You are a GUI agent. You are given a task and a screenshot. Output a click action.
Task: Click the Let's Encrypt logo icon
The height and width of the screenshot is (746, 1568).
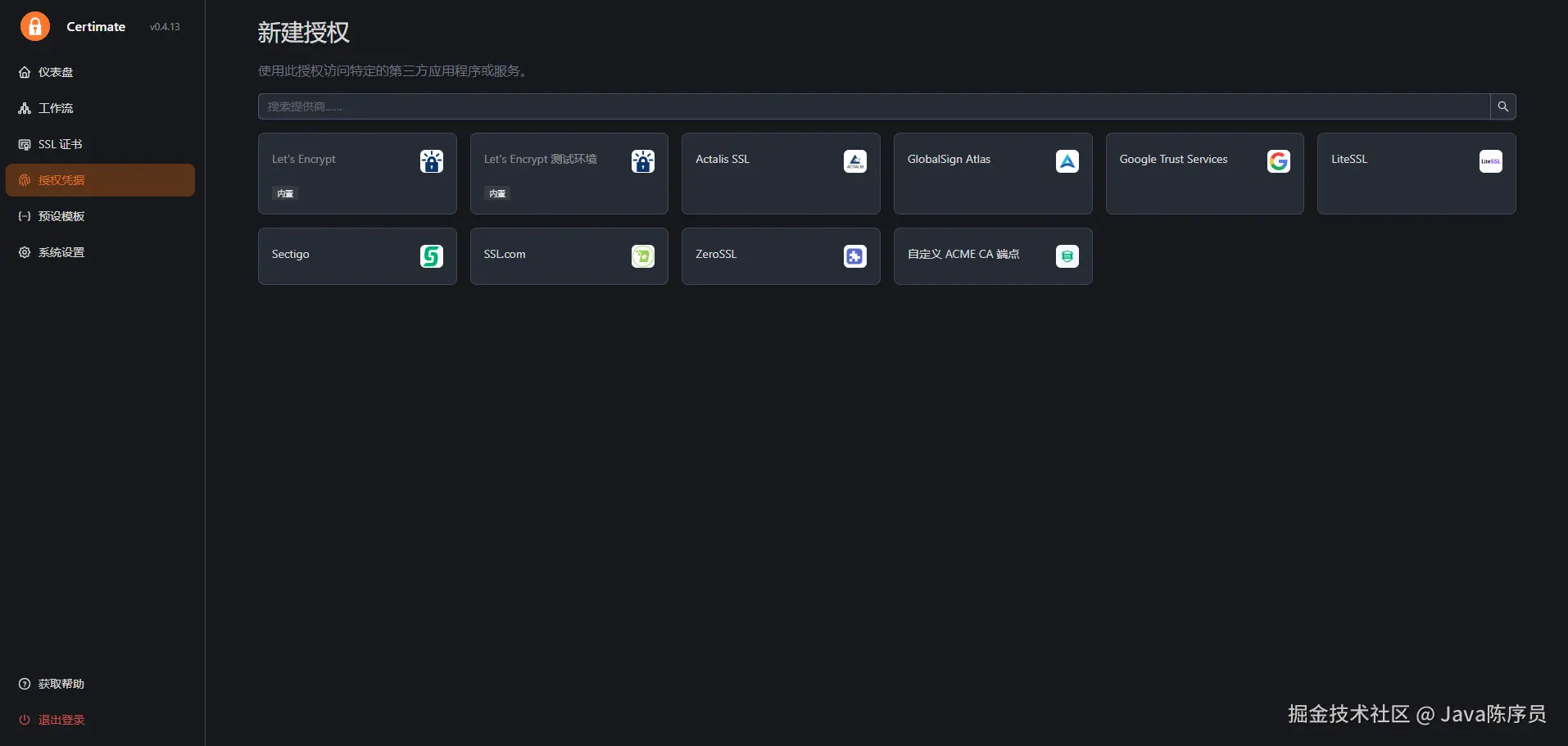(432, 161)
